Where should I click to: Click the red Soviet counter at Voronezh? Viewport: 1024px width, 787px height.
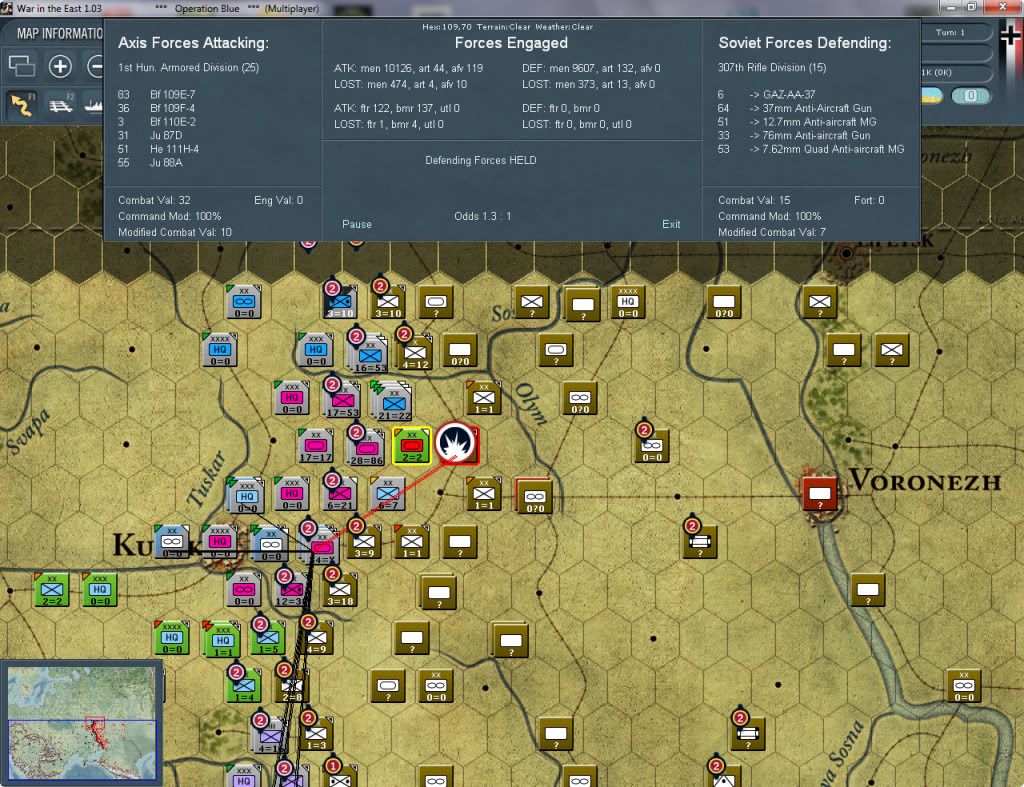820,493
